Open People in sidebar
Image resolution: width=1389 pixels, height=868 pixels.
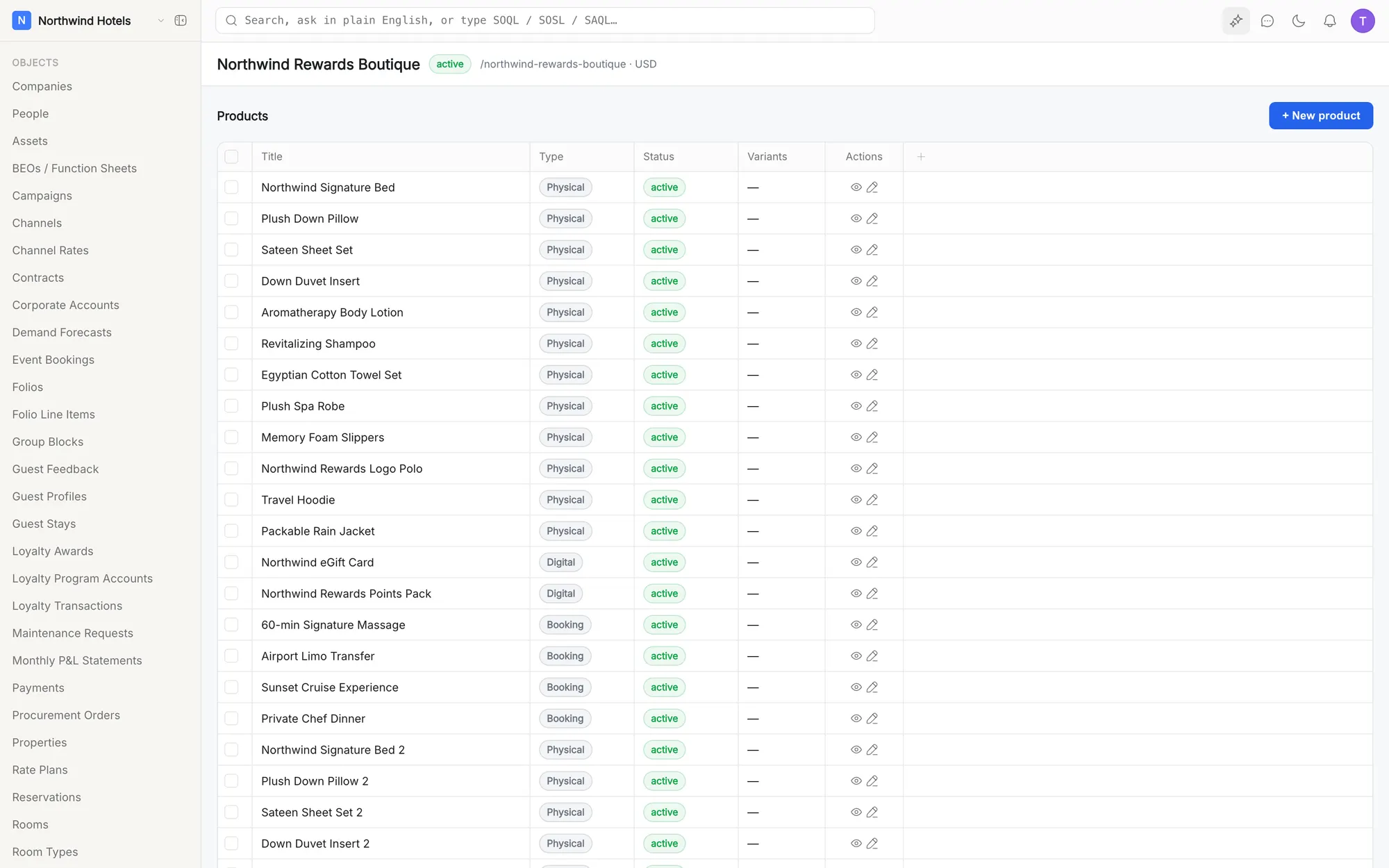(x=31, y=114)
